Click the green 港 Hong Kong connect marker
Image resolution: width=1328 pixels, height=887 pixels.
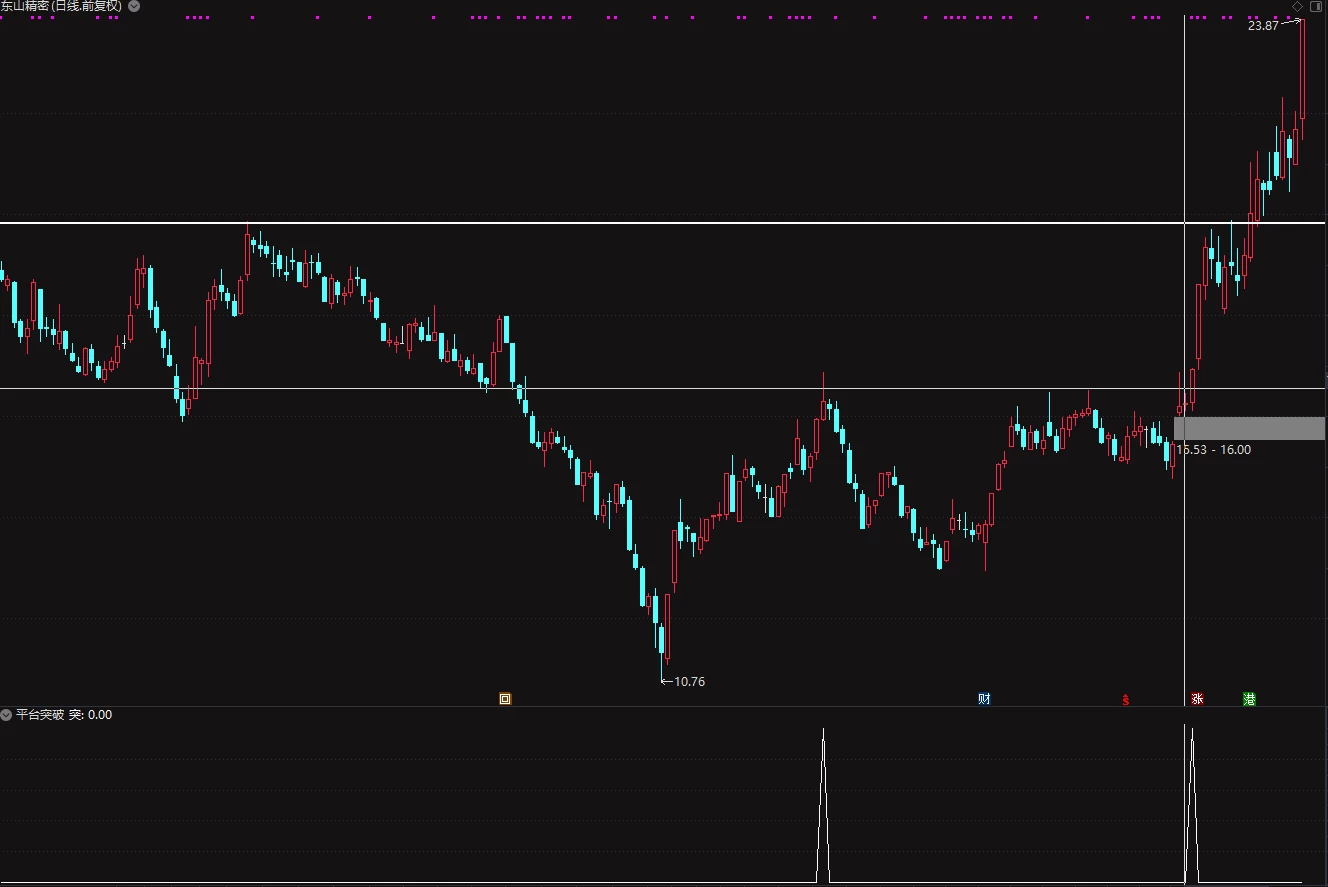[1249, 699]
